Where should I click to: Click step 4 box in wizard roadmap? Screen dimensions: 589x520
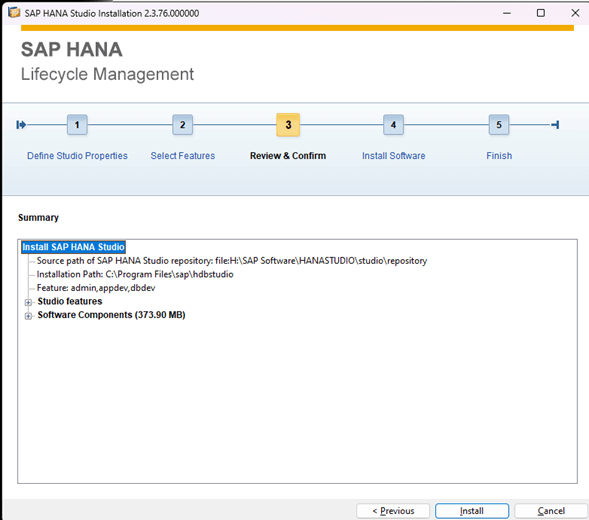click(x=393, y=125)
